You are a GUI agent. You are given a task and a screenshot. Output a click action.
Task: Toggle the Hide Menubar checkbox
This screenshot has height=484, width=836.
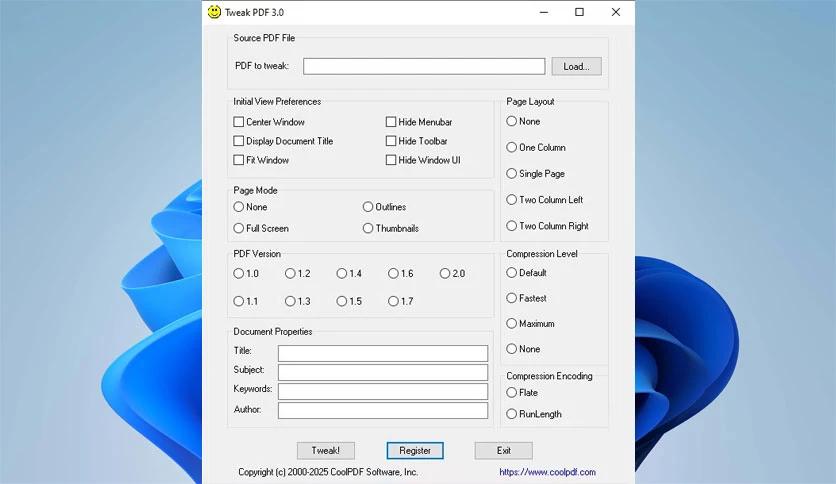point(391,122)
